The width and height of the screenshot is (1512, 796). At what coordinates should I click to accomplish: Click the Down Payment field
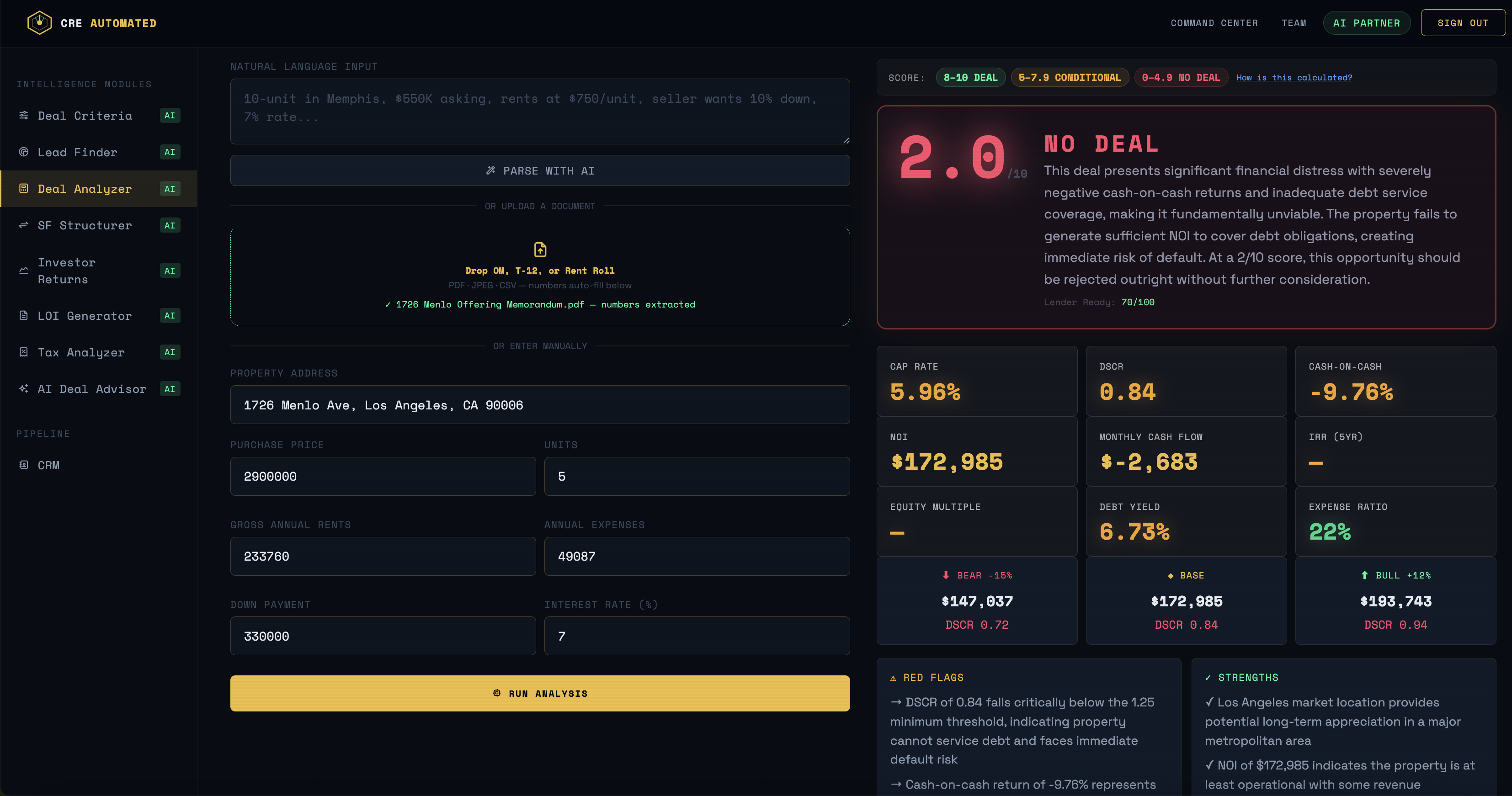pos(383,636)
